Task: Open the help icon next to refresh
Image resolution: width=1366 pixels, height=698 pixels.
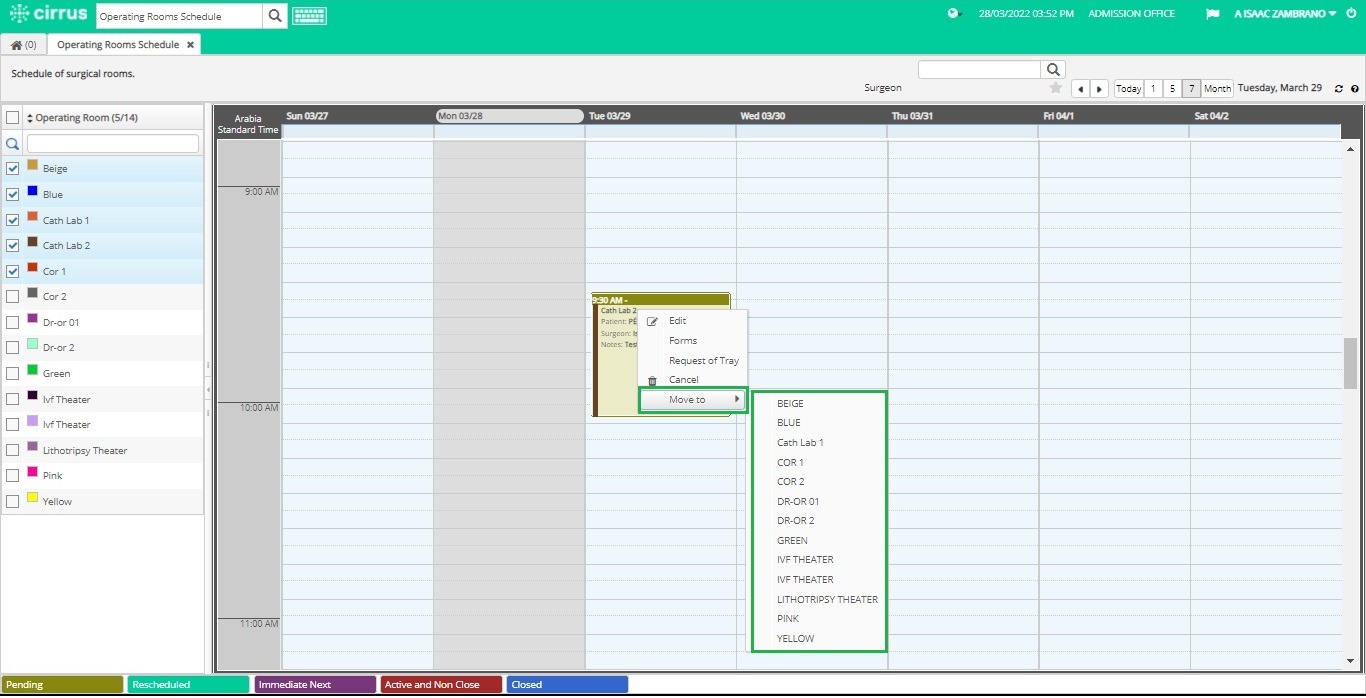Action: pyautogui.click(x=1355, y=88)
